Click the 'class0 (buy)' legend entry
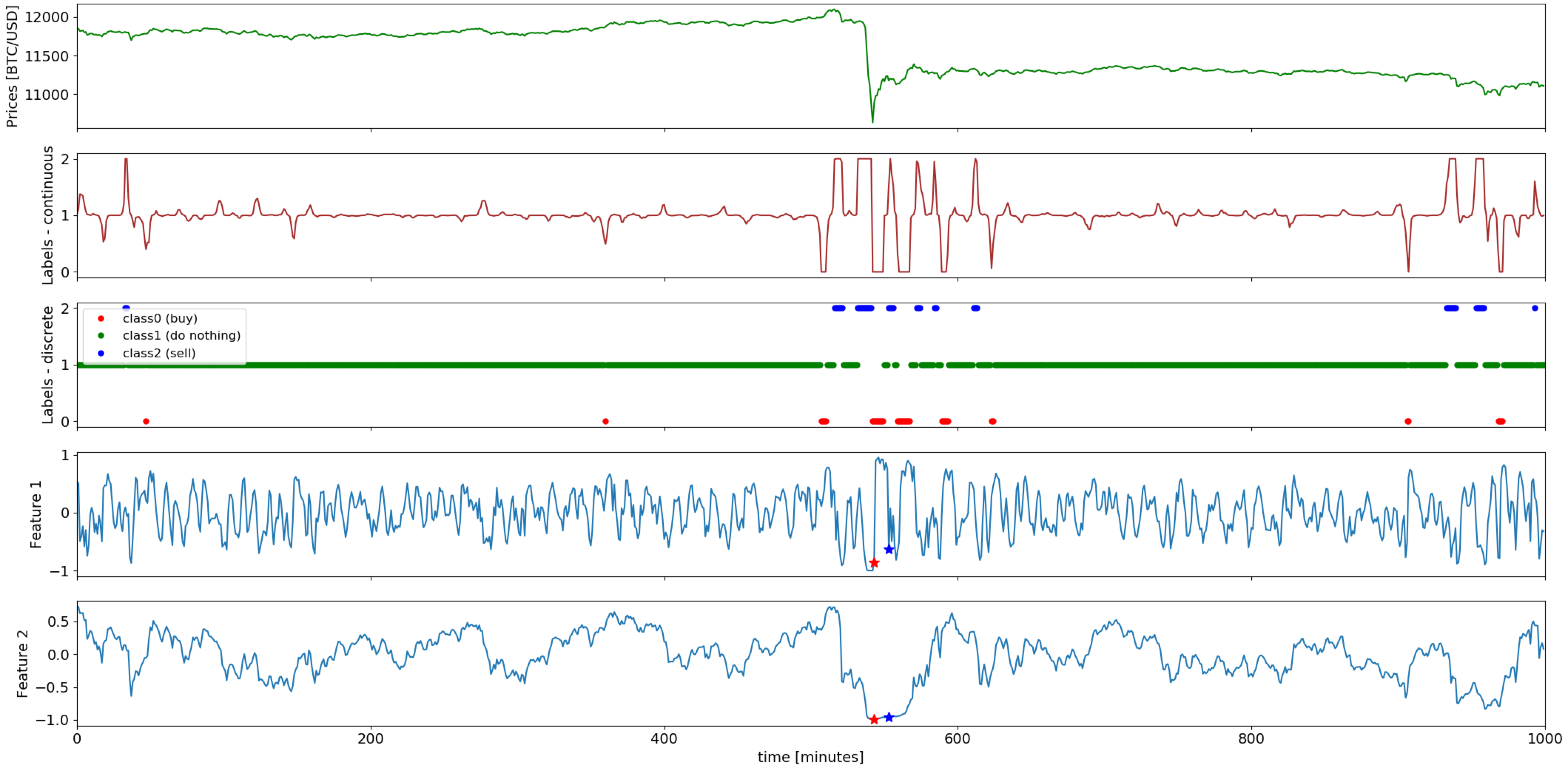1568x768 pixels. point(160,318)
